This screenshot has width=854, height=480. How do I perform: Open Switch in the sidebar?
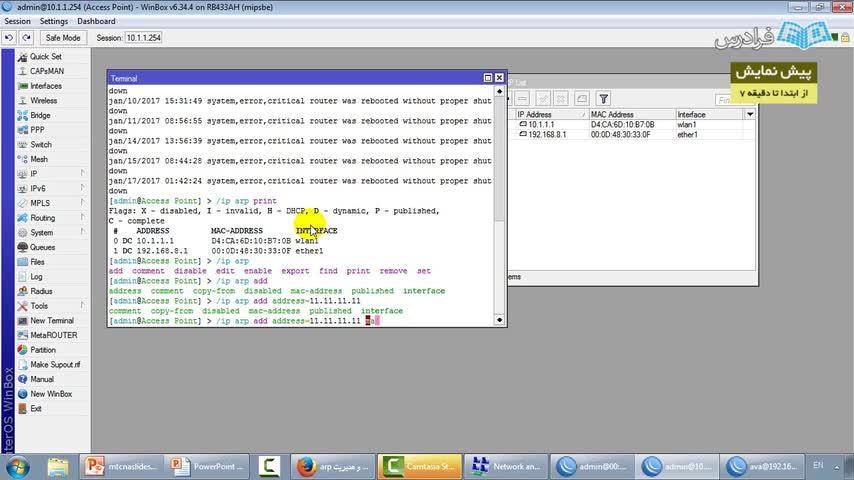(41, 145)
